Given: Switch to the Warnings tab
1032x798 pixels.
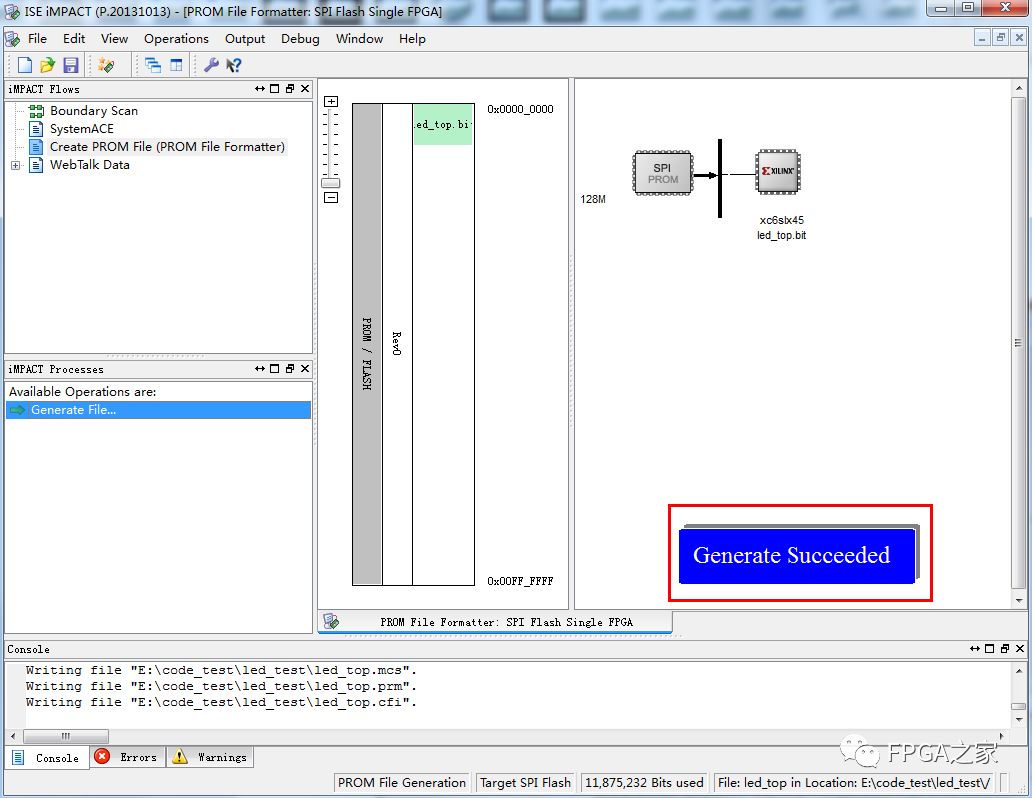Looking at the screenshot, I should (209, 757).
